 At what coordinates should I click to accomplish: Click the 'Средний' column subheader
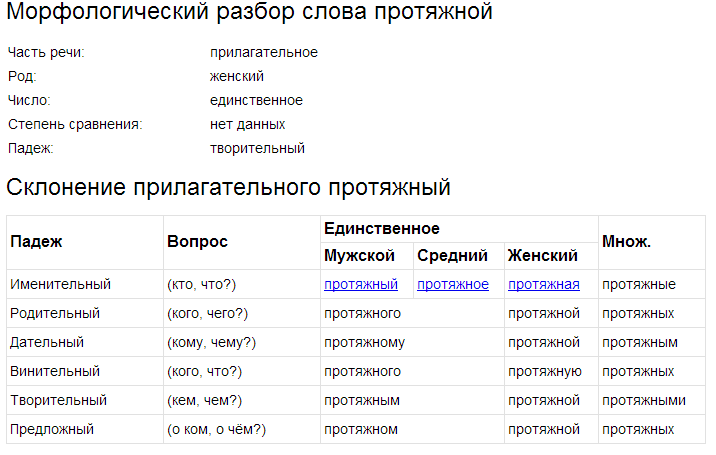point(452,256)
